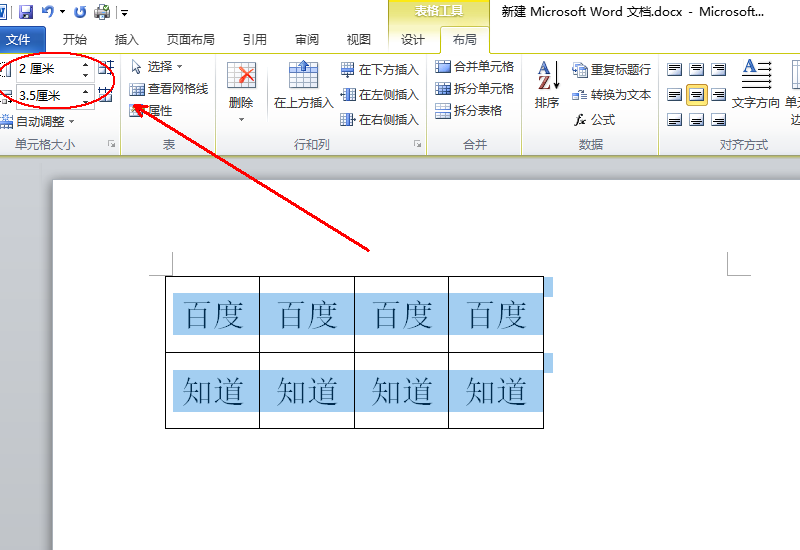Align cell text middle left

[674, 94]
